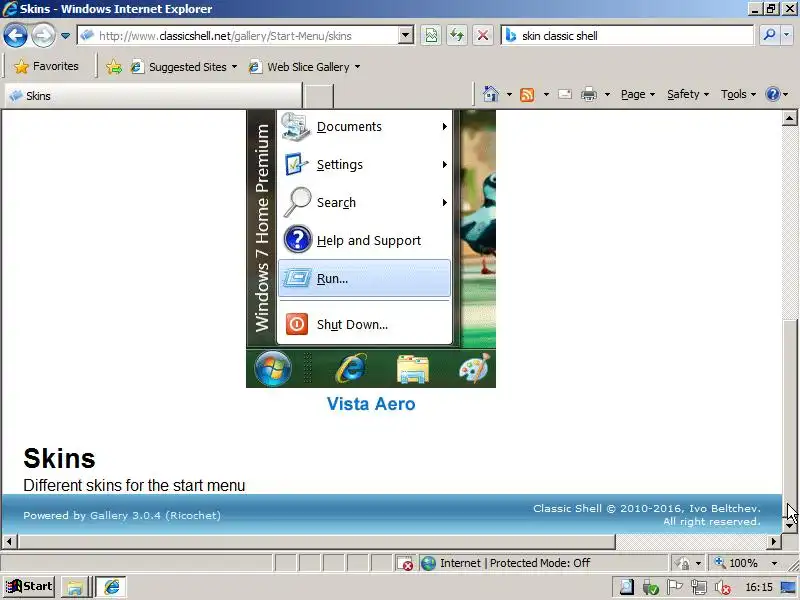
Task: Expand the Home button dropdown arrow
Action: (x=509, y=94)
